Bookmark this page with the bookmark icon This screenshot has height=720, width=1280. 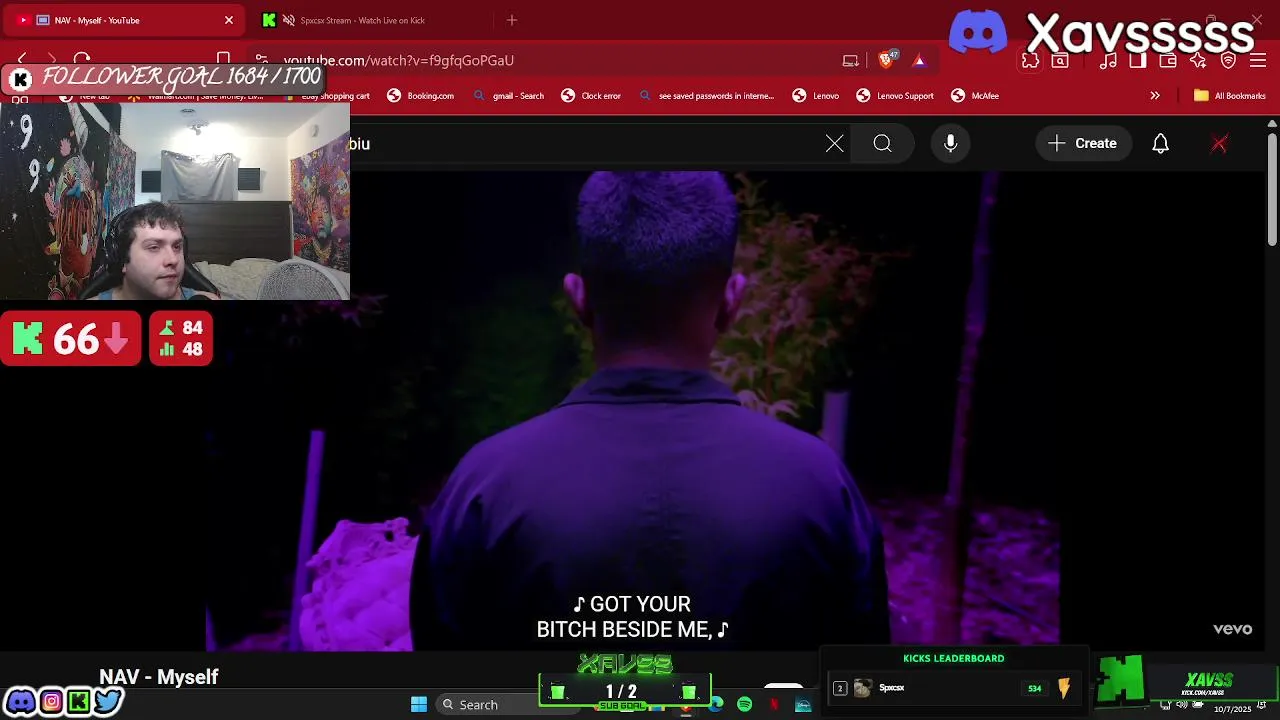click(224, 60)
